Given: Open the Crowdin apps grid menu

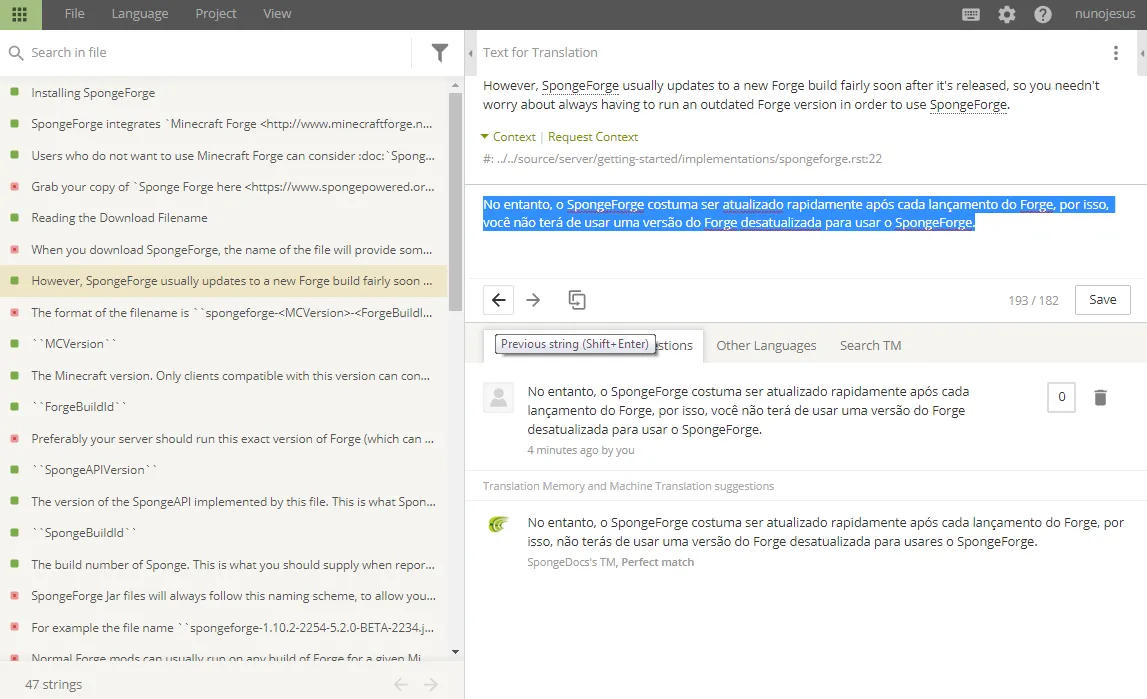Looking at the screenshot, I should 20,14.
